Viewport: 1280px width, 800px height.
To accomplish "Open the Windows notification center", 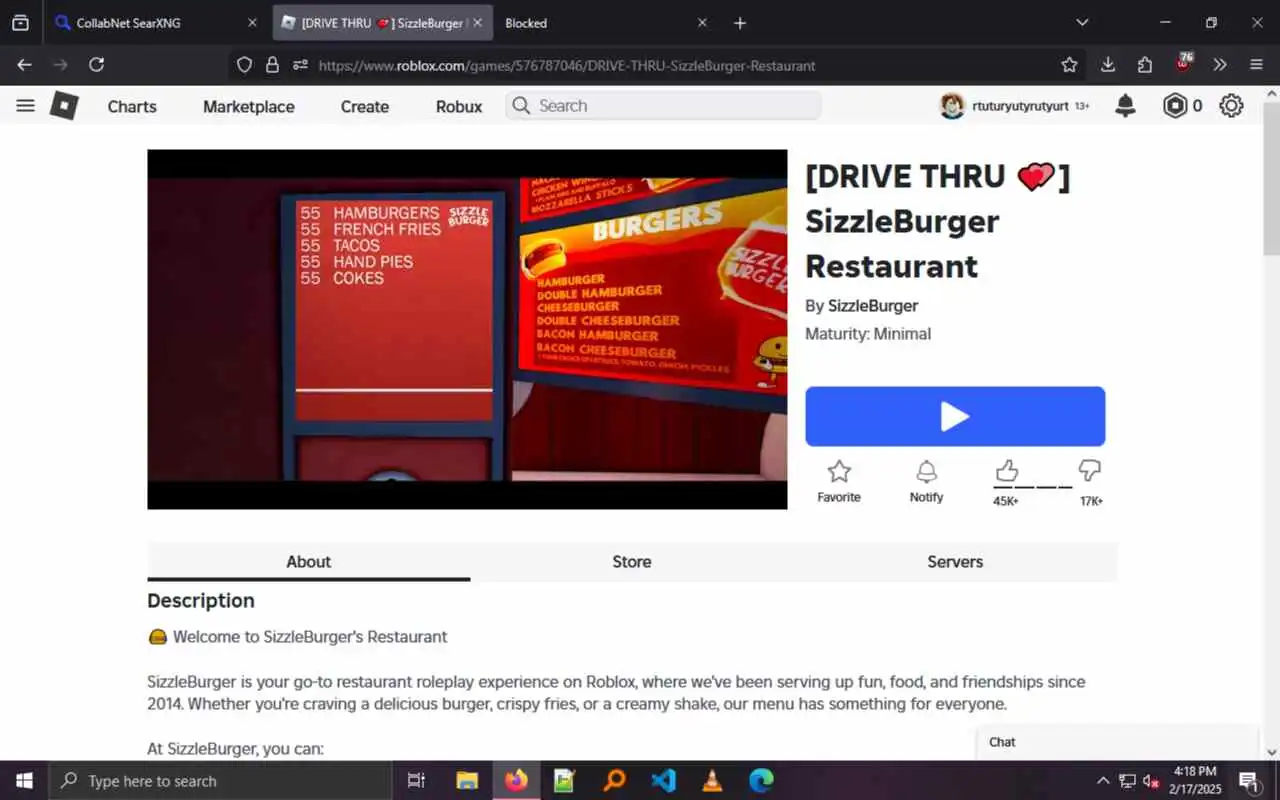I will [x=1248, y=781].
